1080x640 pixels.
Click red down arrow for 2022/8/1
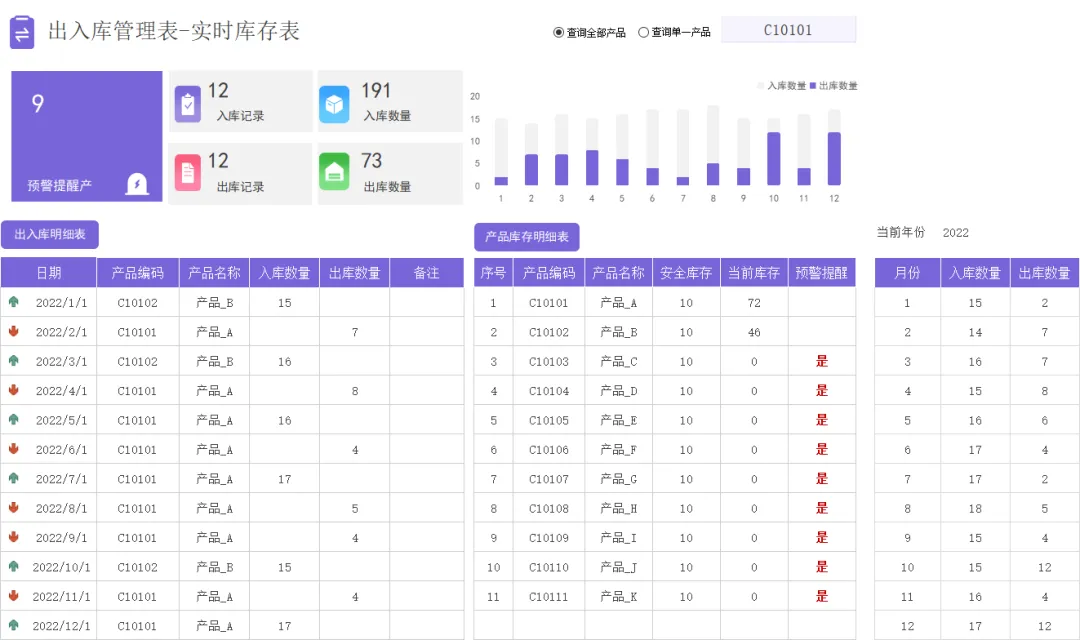pos(13,508)
